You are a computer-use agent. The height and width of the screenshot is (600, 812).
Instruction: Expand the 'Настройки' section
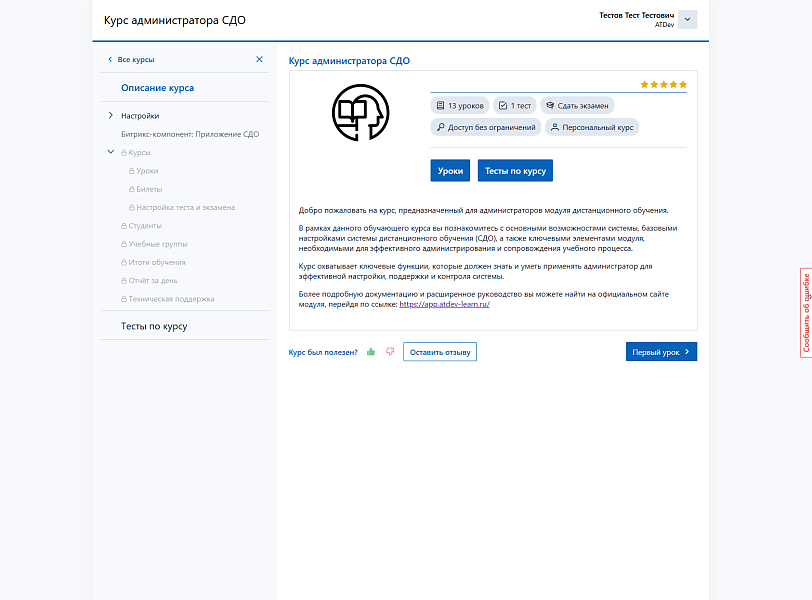tap(113, 115)
